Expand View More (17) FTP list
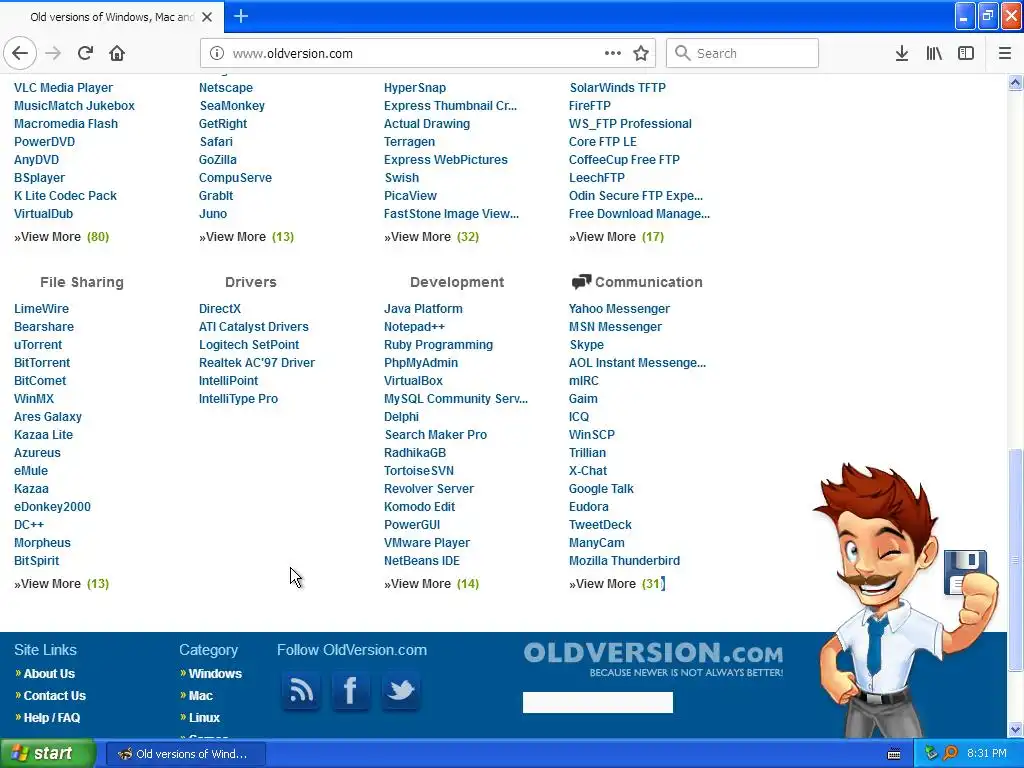Viewport: 1024px width, 768px height. 616,236
